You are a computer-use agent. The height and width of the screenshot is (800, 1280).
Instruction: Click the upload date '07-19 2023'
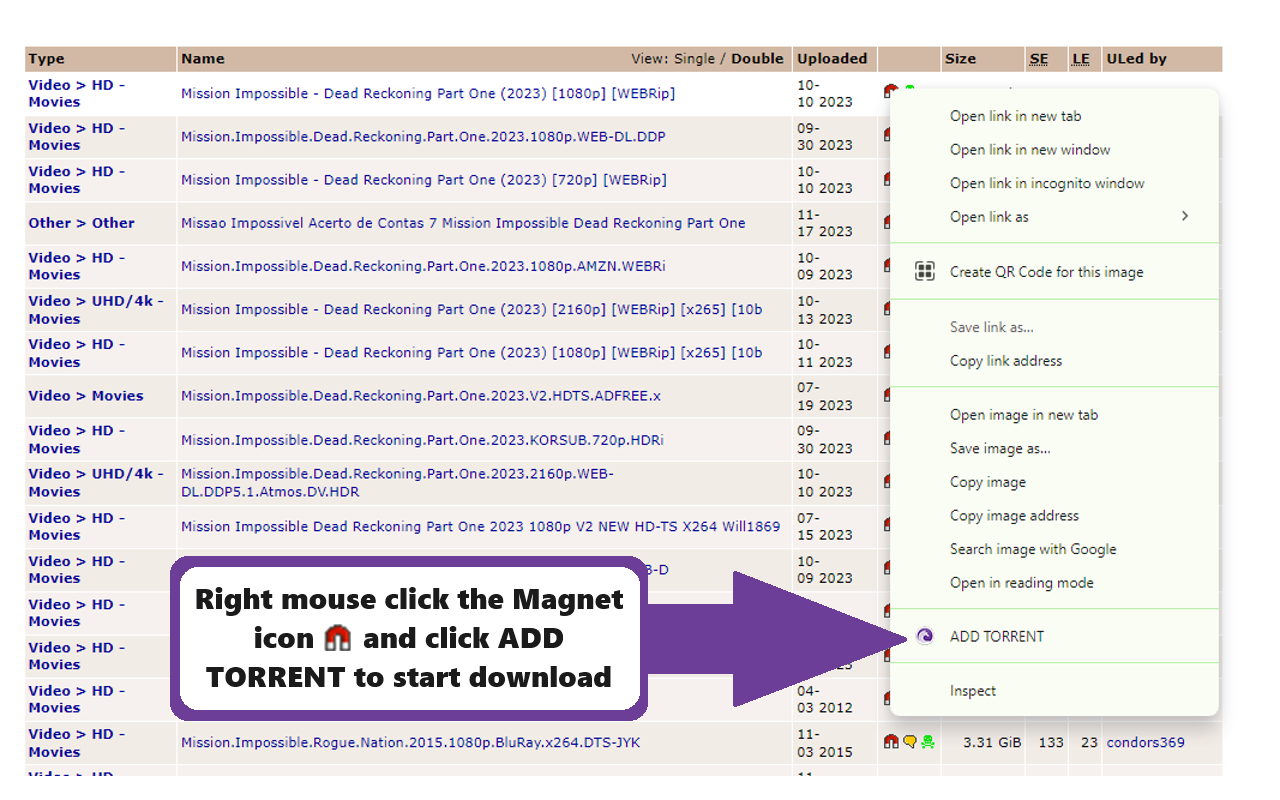coord(824,396)
